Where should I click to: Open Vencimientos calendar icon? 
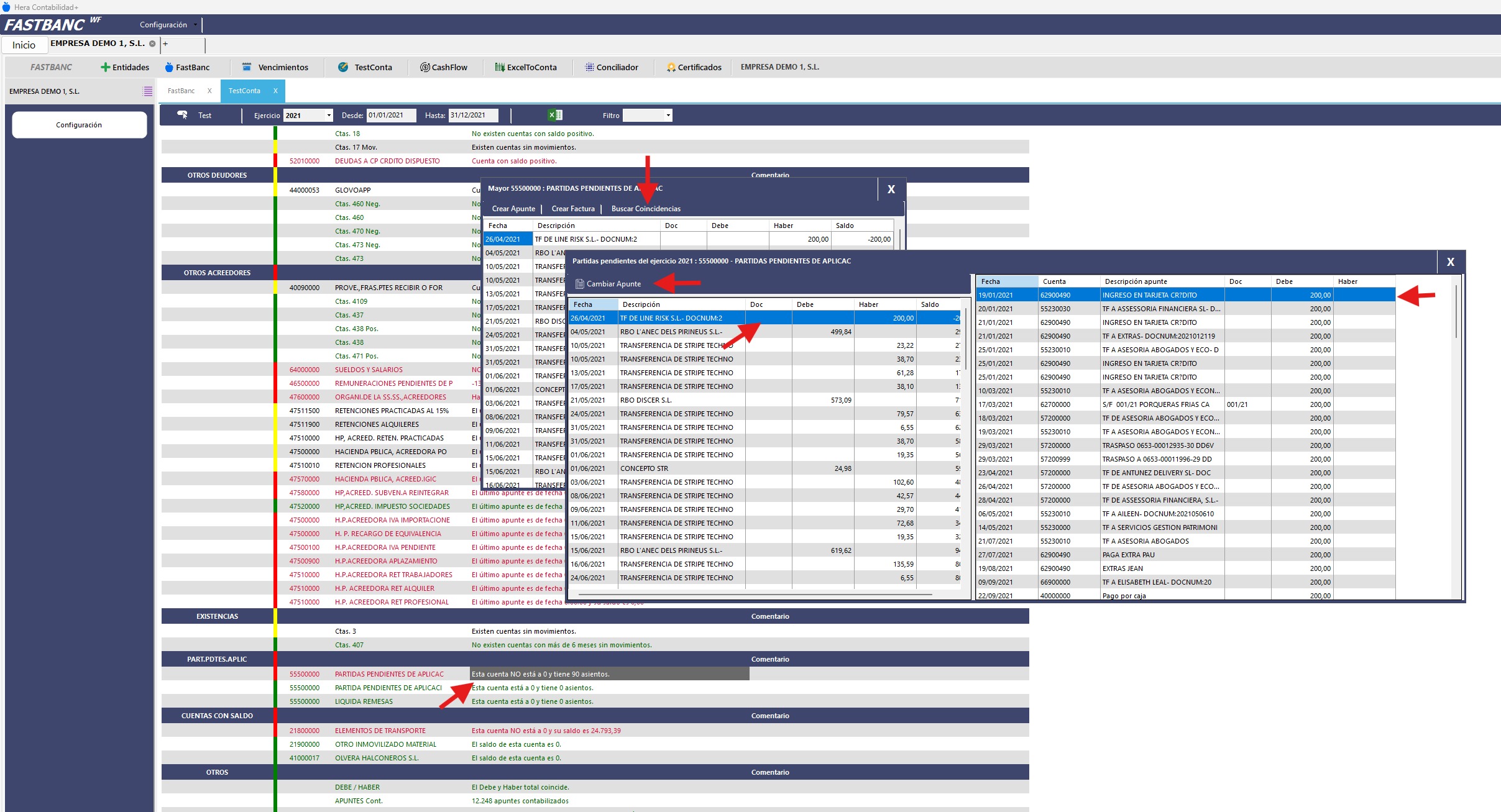click(247, 67)
